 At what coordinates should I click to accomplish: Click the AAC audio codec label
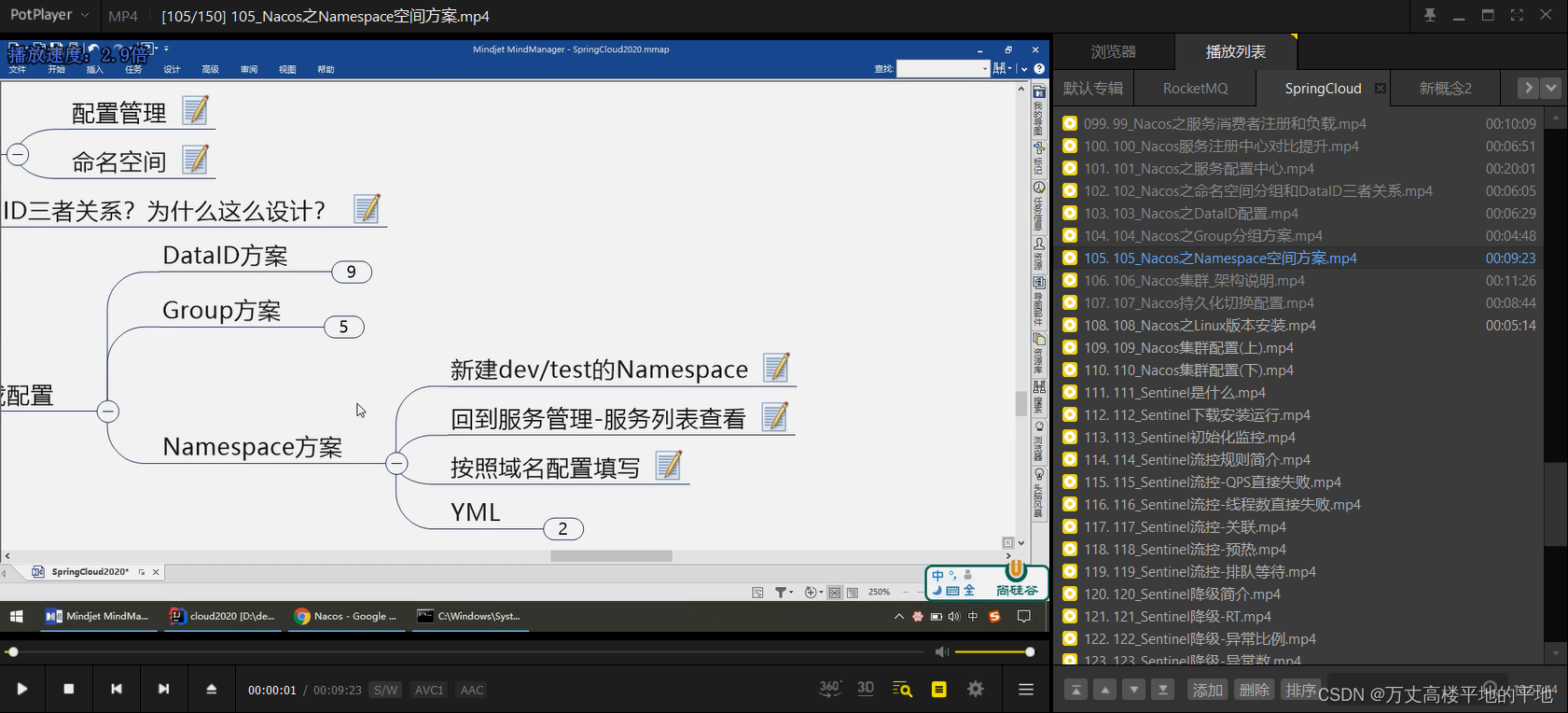[472, 690]
